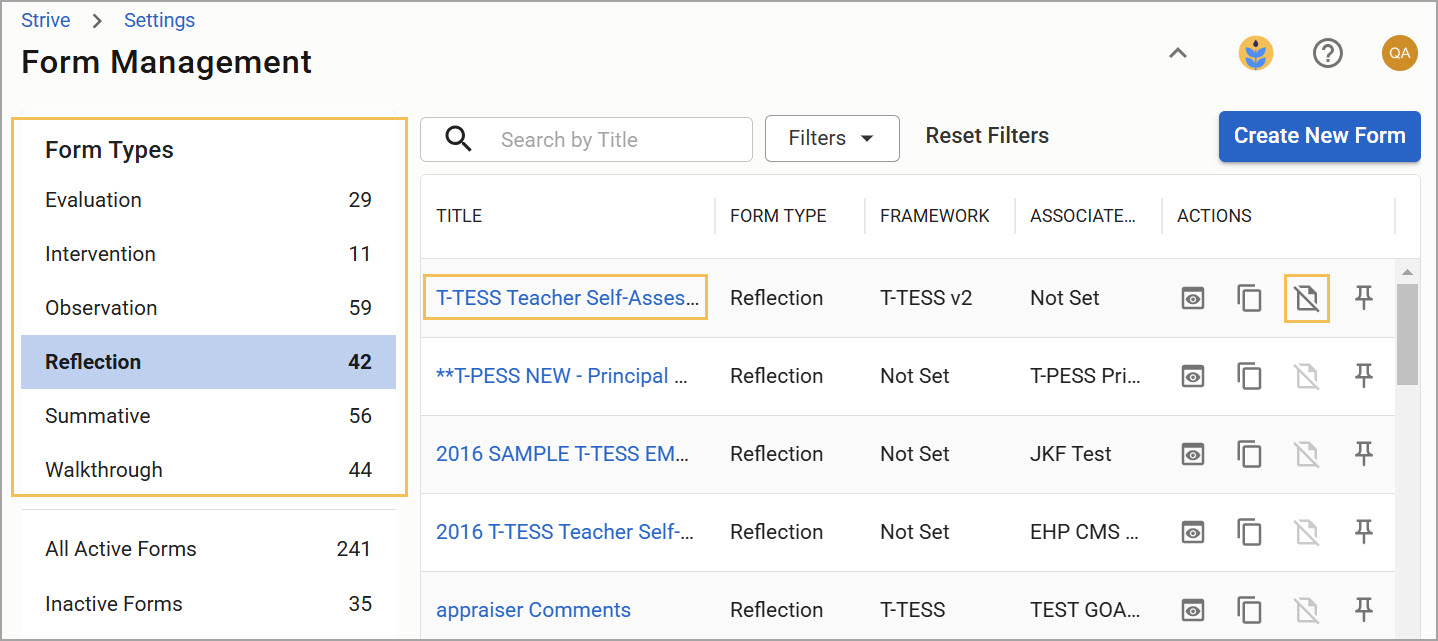The image size is (1438, 641).
Task: Sort by the FRAMEWORK column header
Action: click(x=935, y=216)
